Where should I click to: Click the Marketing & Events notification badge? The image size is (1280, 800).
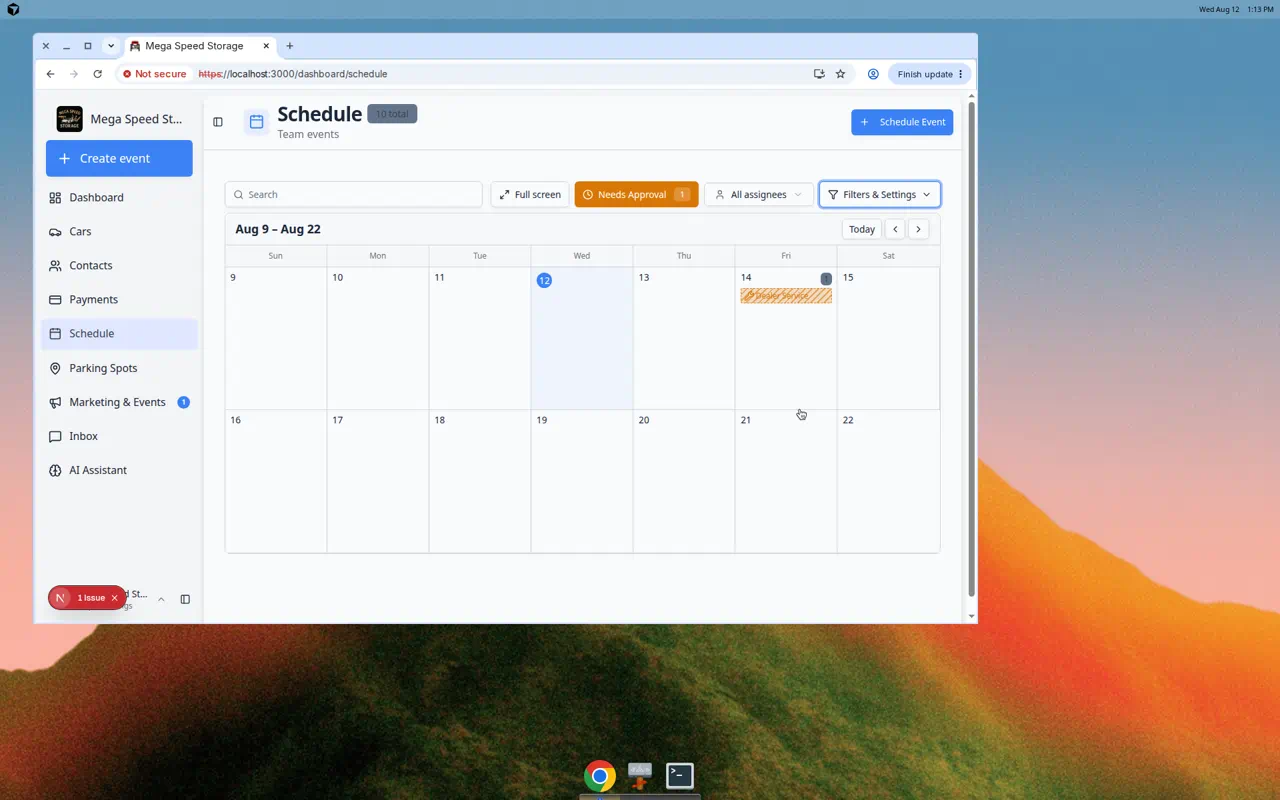pos(183,402)
